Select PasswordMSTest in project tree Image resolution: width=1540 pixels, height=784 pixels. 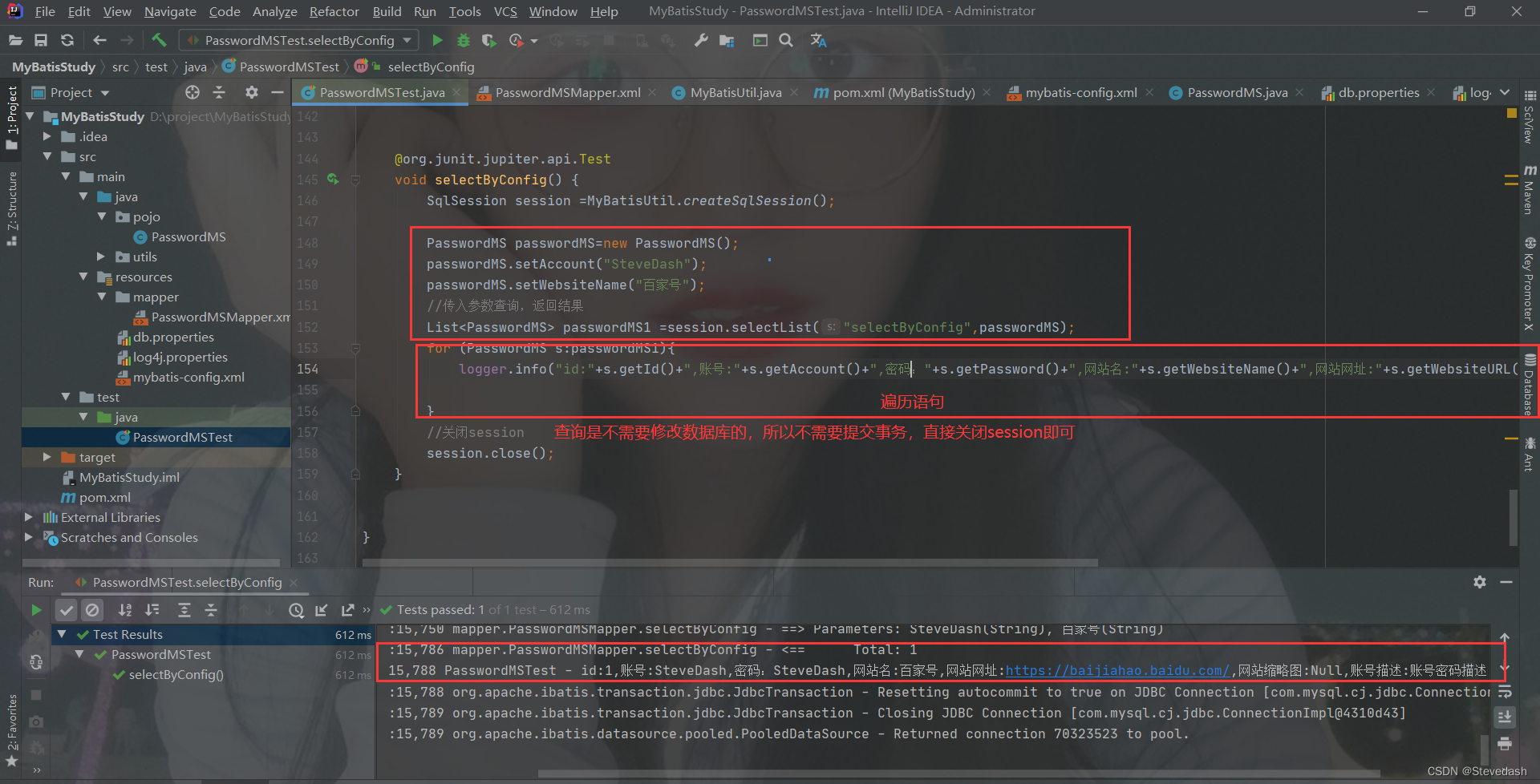(x=182, y=438)
